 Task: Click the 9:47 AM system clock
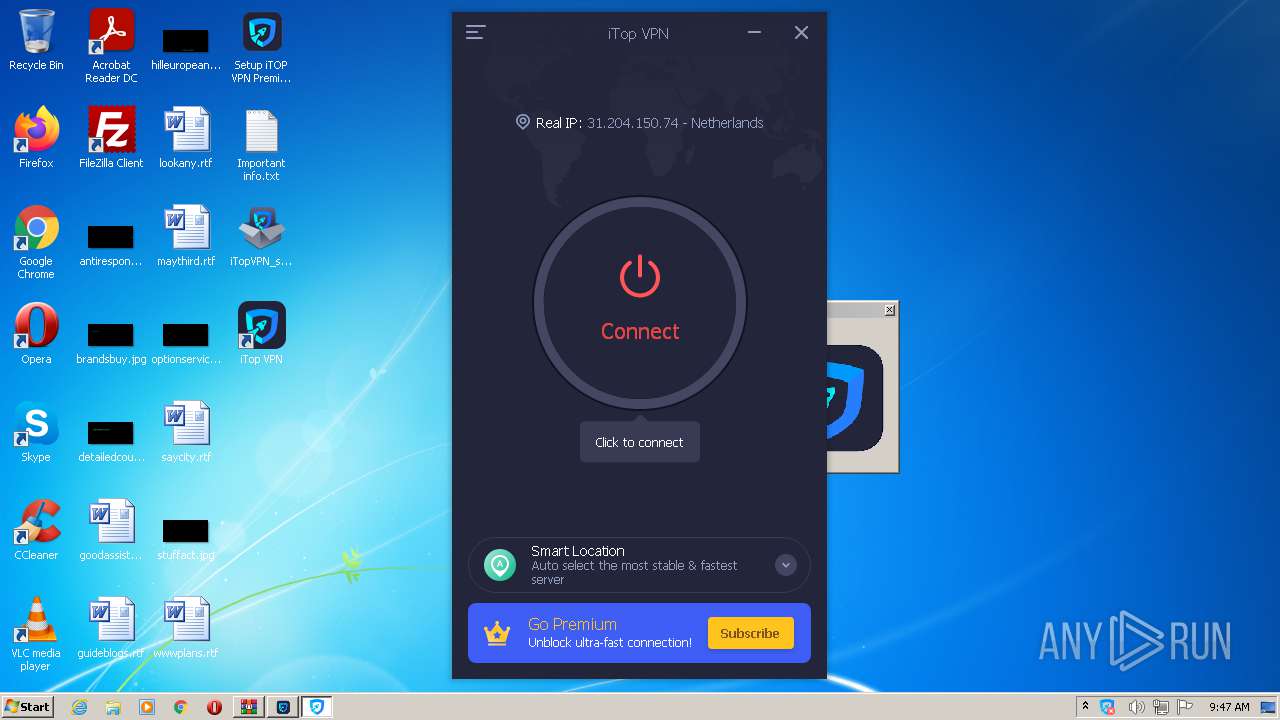coord(1228,707)
